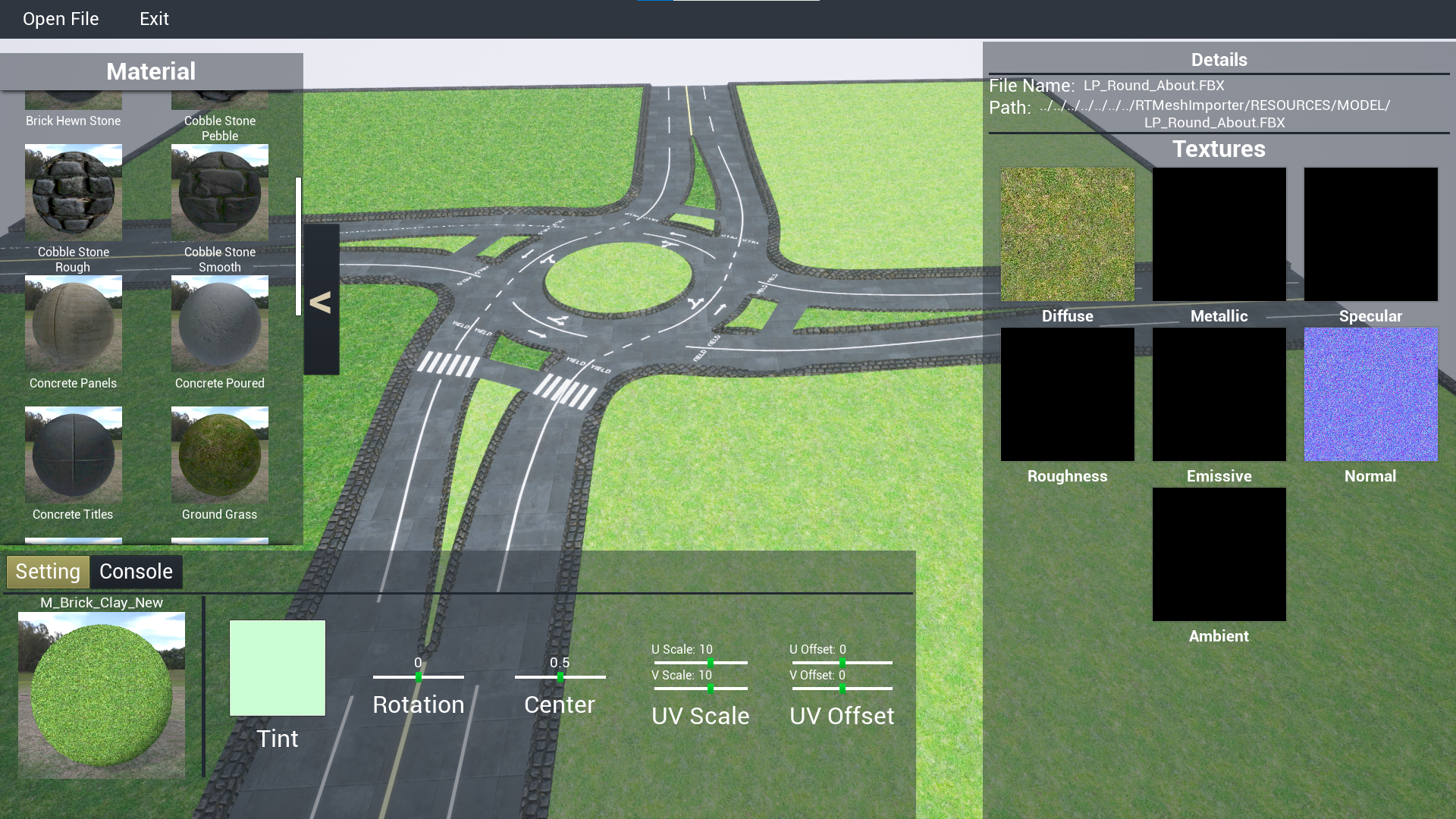Open the Diffuse texture slot

click(x=1067, y=234)
